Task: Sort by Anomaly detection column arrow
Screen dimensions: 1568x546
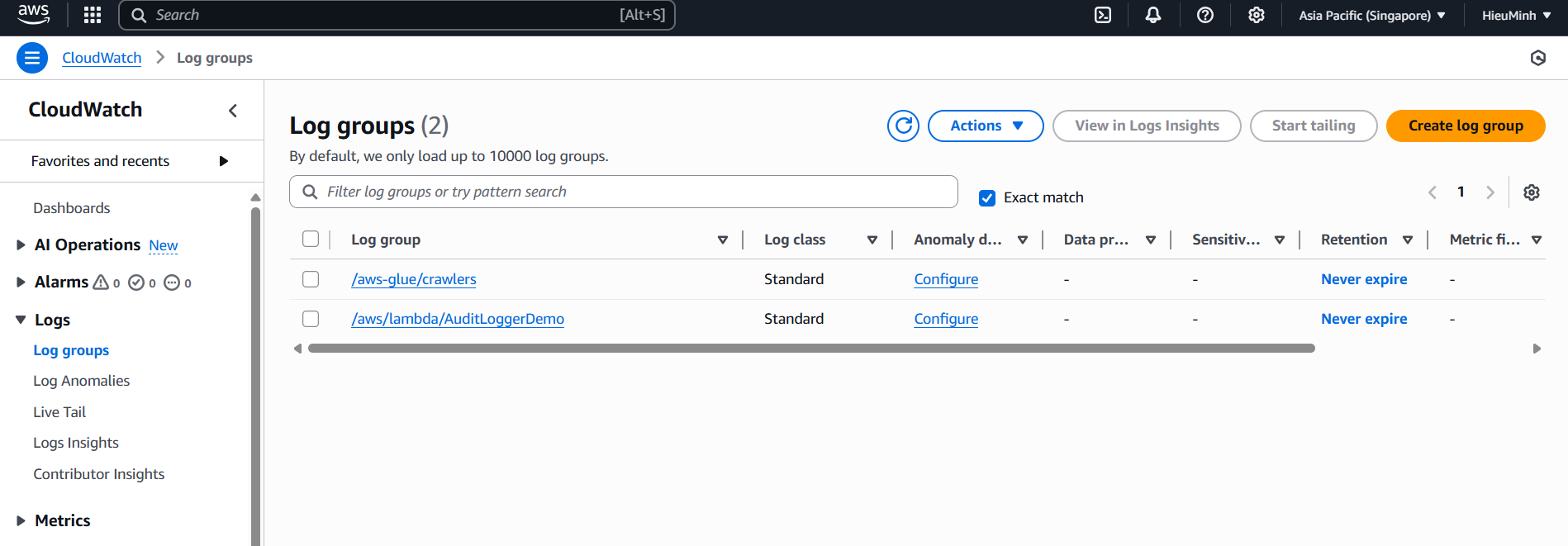Action: (1023, 240)
